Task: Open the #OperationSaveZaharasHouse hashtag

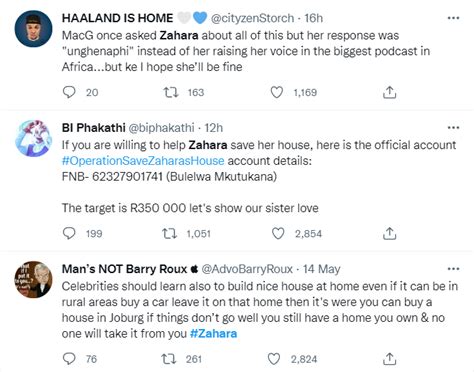Action: pos(143,161)
